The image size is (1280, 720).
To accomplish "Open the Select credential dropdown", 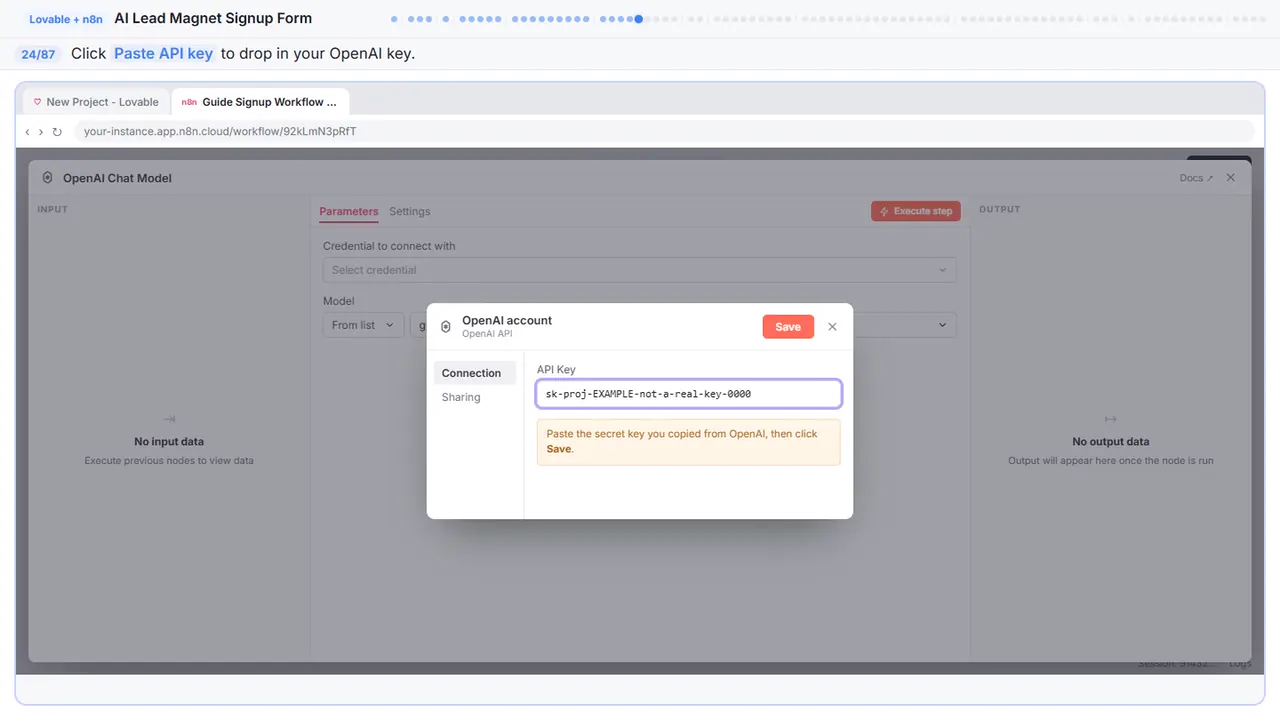I will click(x=639, y=270).
